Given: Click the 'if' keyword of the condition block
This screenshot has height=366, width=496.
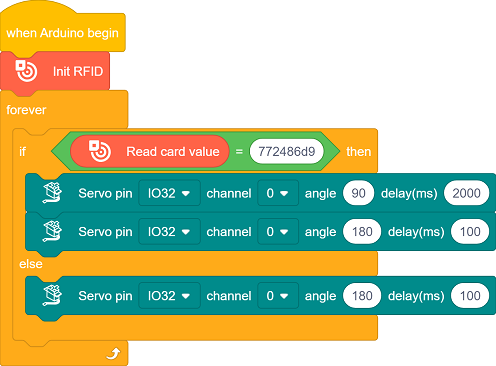Looking at the screenshot, I should [x=22, y=152].
